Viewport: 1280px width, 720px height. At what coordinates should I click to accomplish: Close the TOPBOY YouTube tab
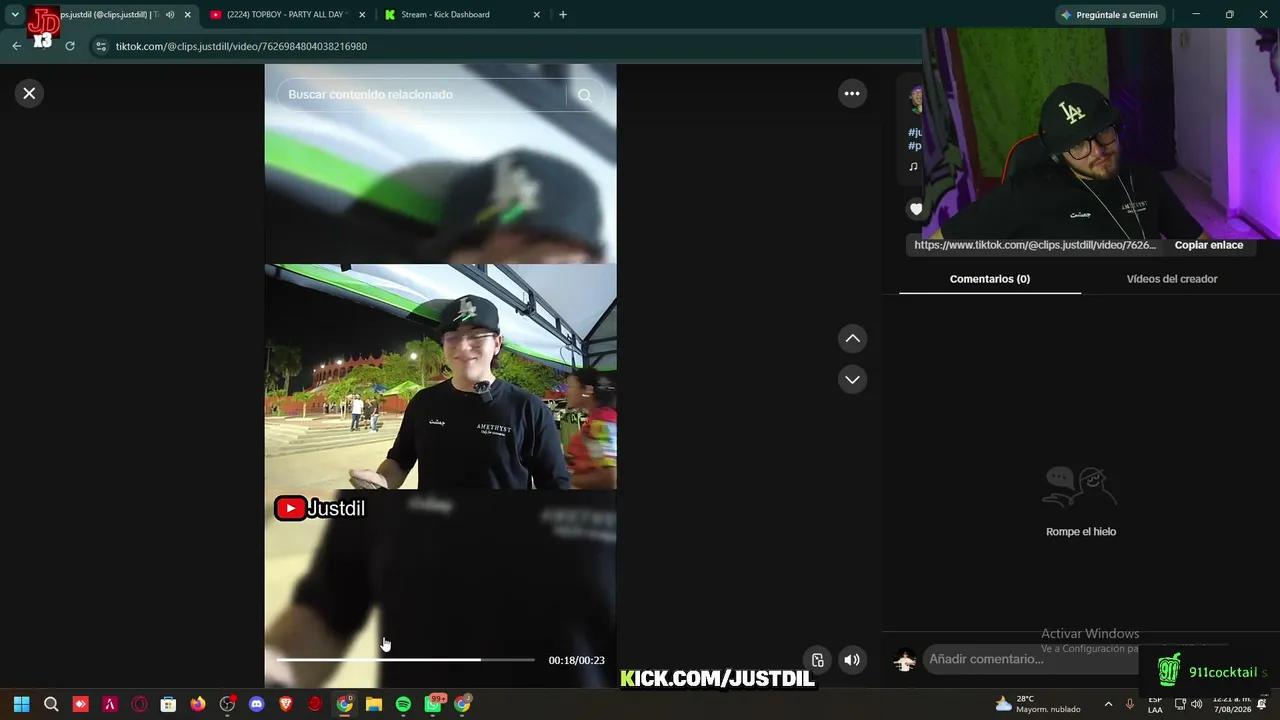click(x=363, y=15)
